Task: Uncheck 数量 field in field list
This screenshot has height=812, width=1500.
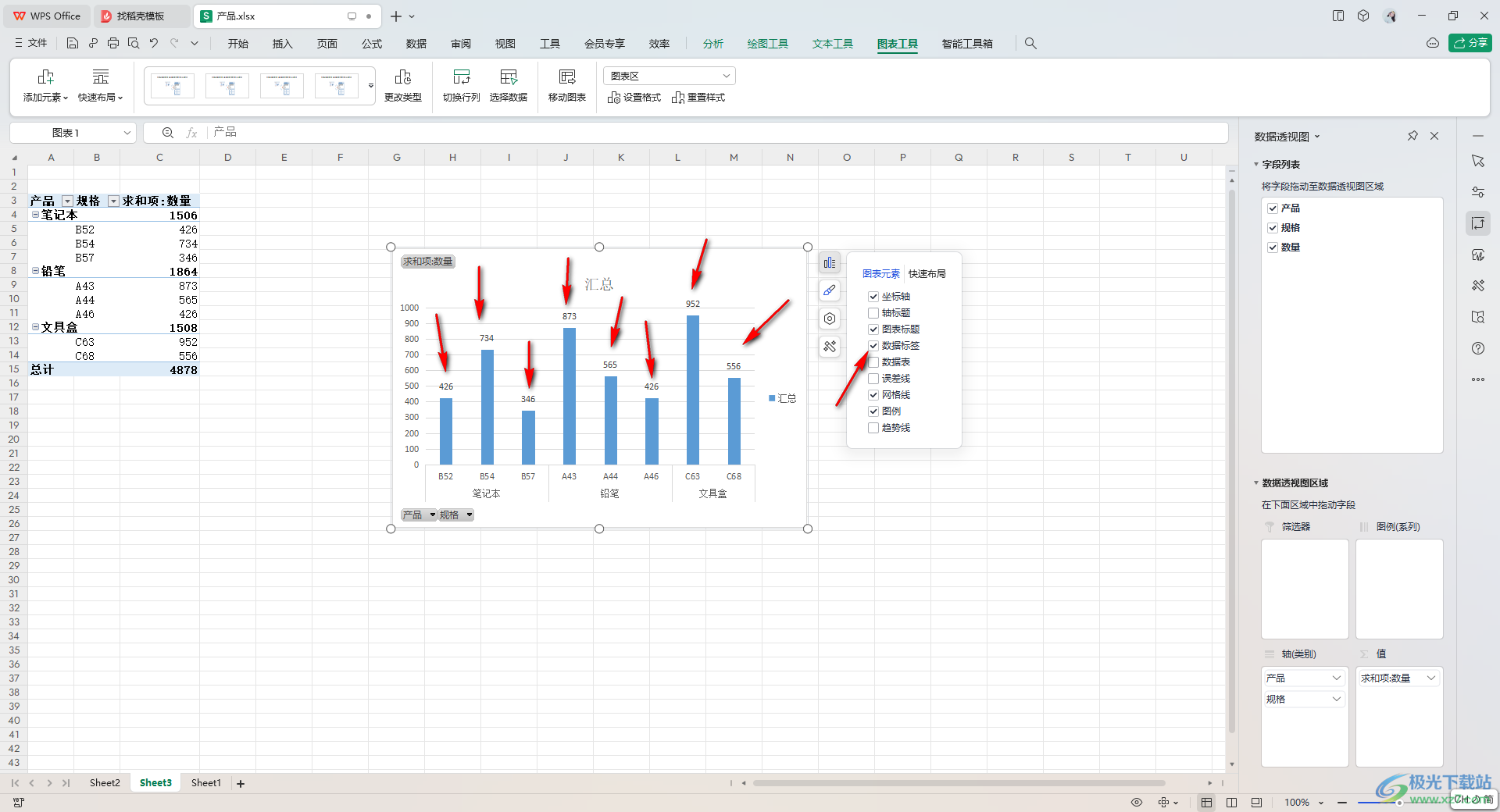Action: [x=1273, y=248]
